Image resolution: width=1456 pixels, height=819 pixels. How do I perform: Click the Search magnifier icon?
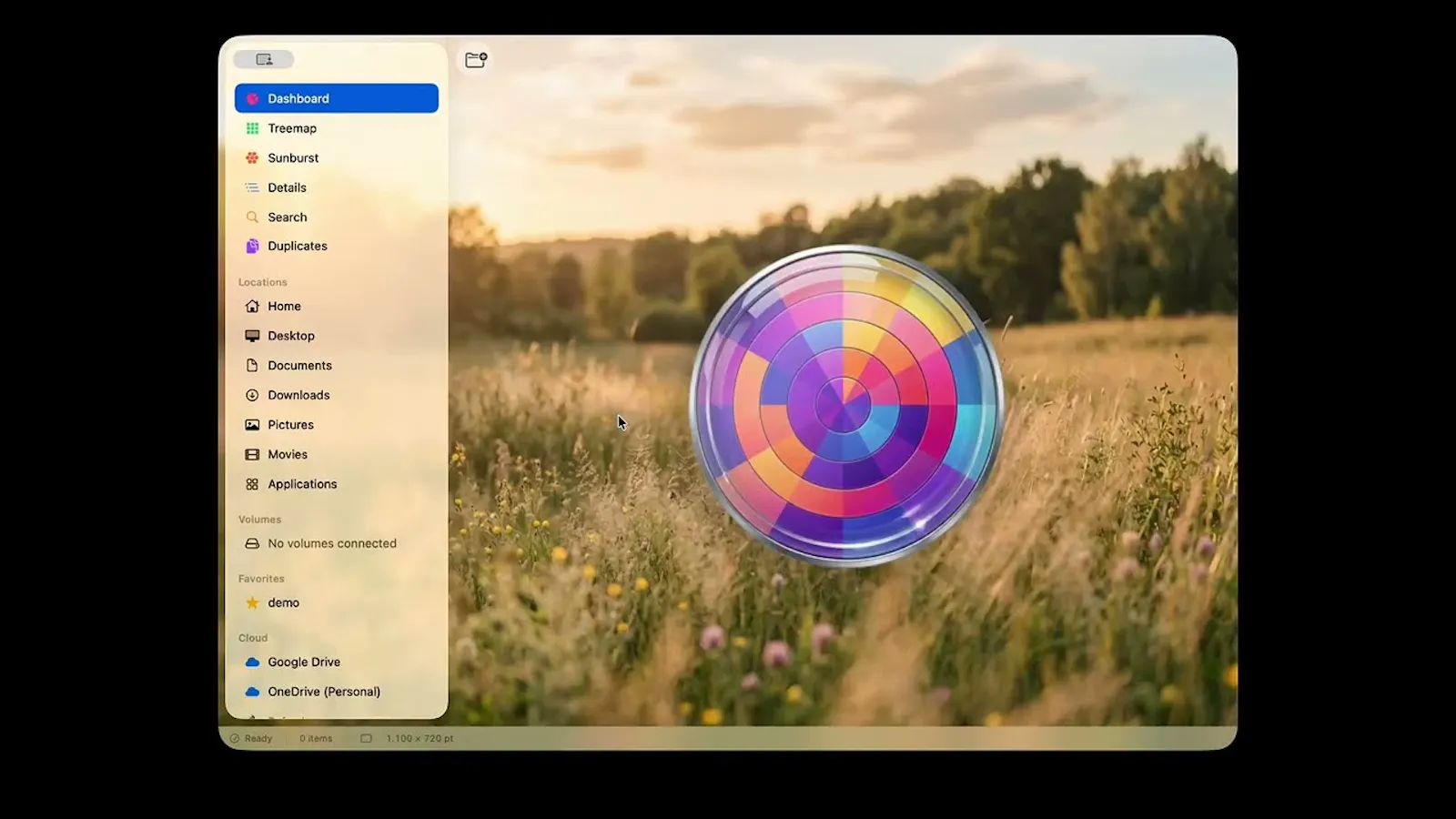pyautogui.click(x=252, y=217)
